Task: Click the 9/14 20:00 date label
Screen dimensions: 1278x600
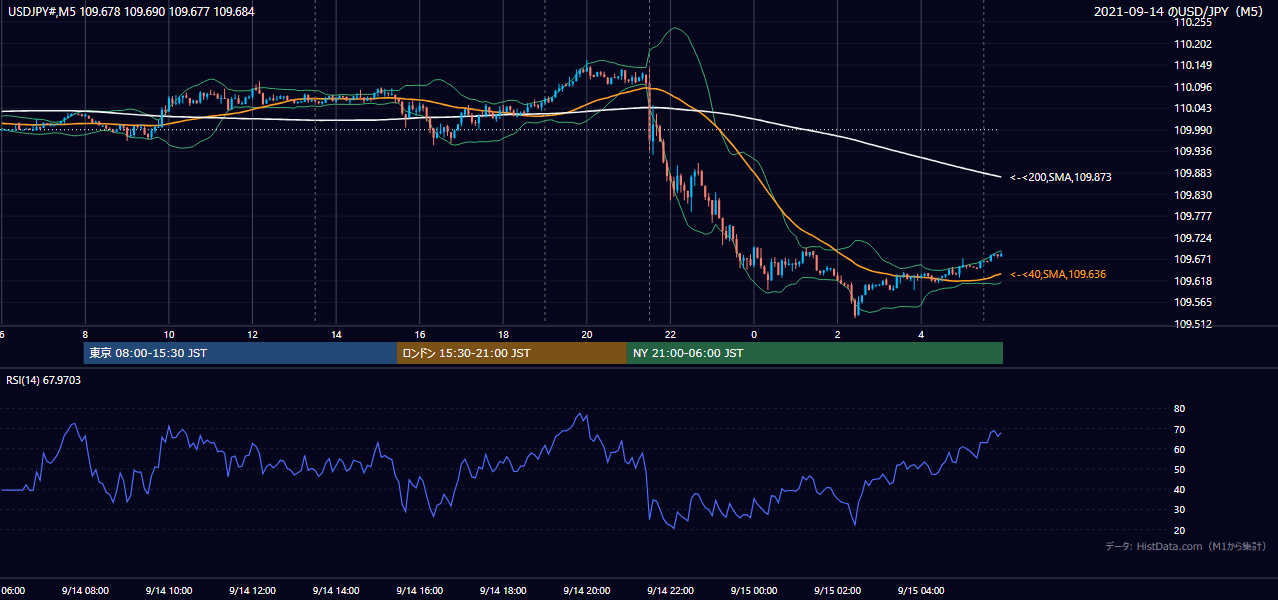Action: coord(587,590)
